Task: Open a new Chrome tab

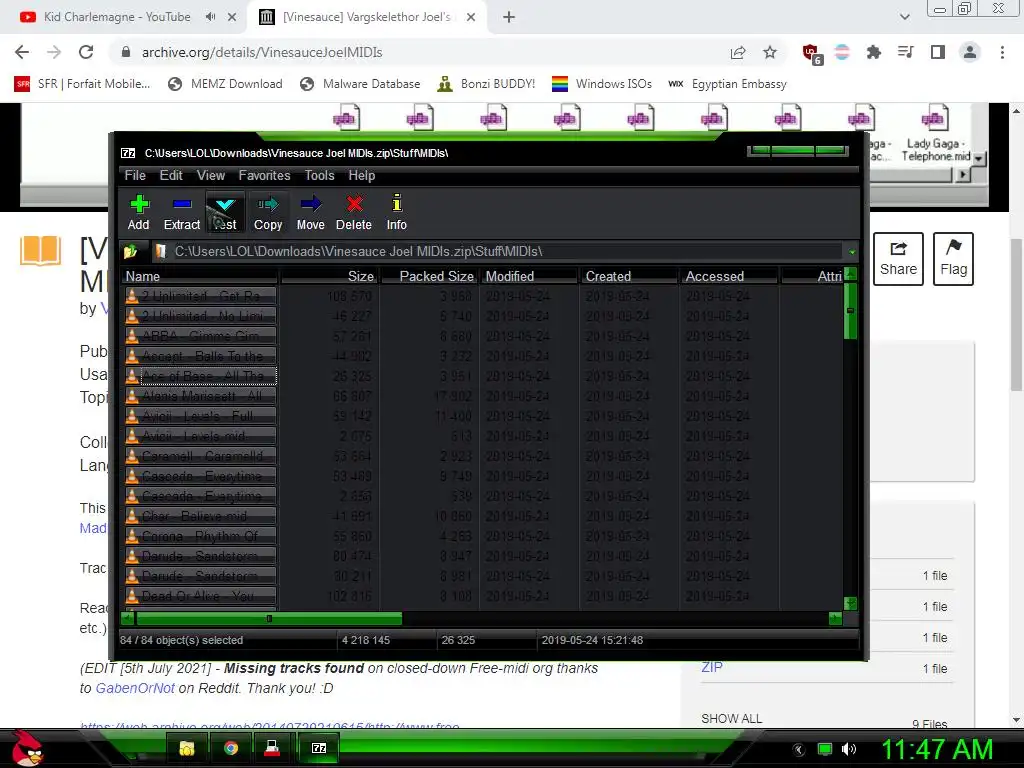Action: pos(509,17)
